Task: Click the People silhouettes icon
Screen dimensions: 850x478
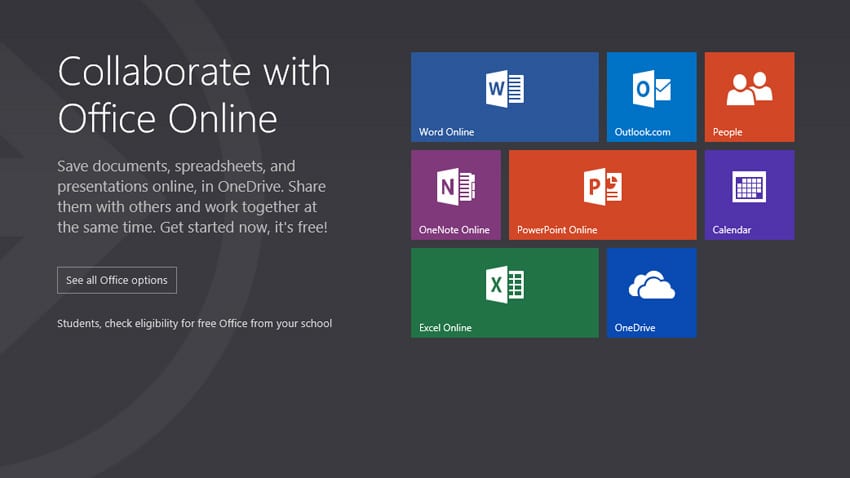Action: click(x=749, y=90)
